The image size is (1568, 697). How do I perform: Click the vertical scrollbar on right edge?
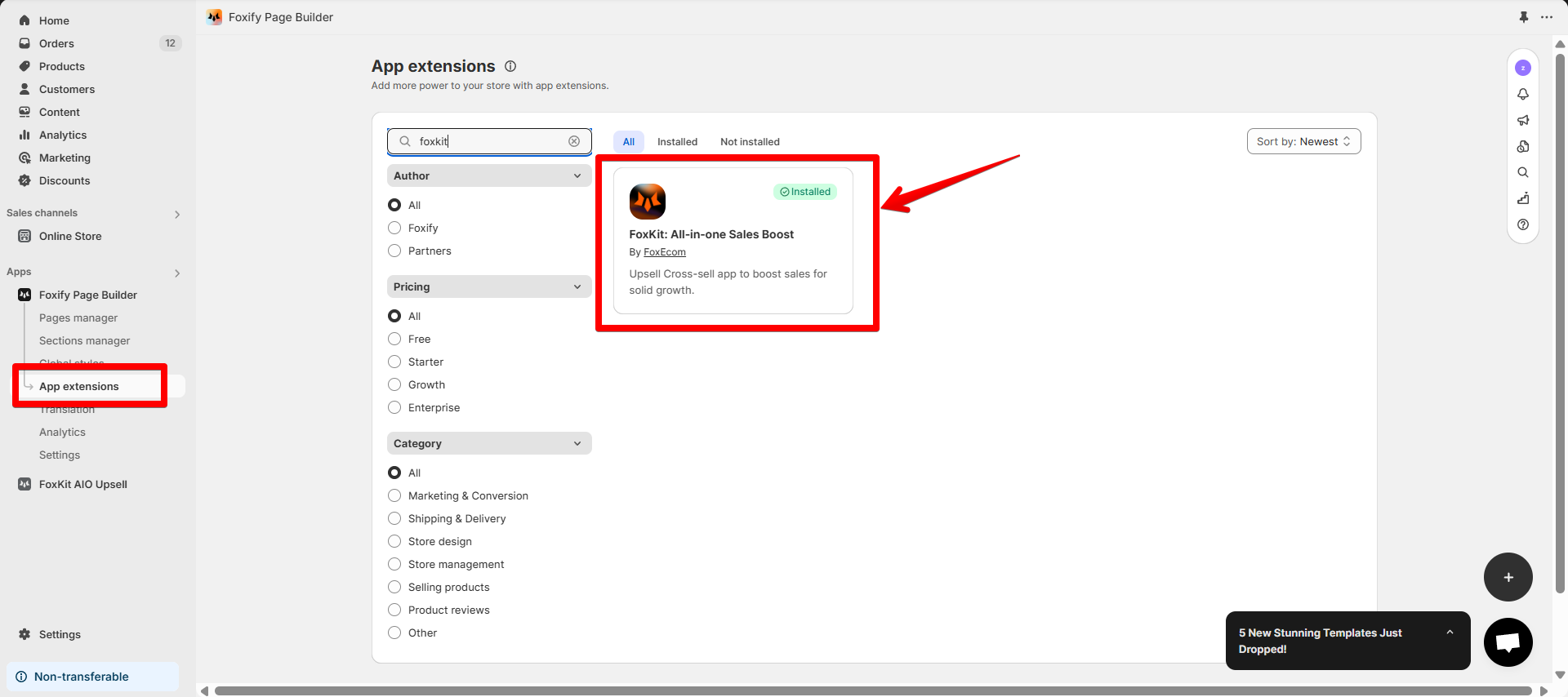point(1561,322)
